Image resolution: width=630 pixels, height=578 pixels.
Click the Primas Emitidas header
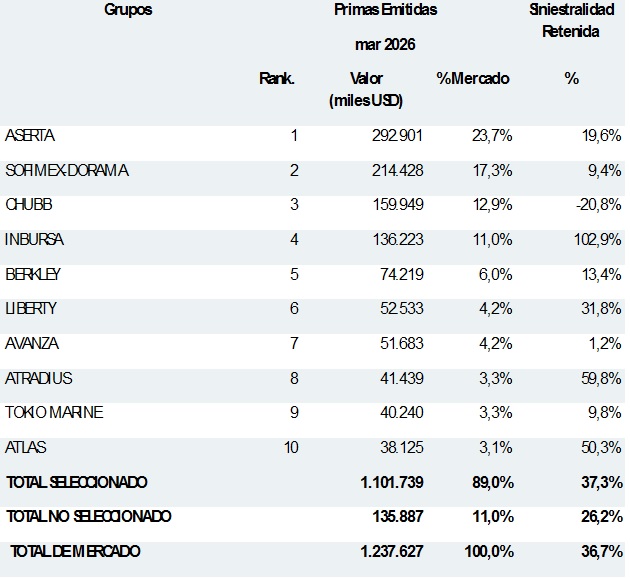point(385,10)
